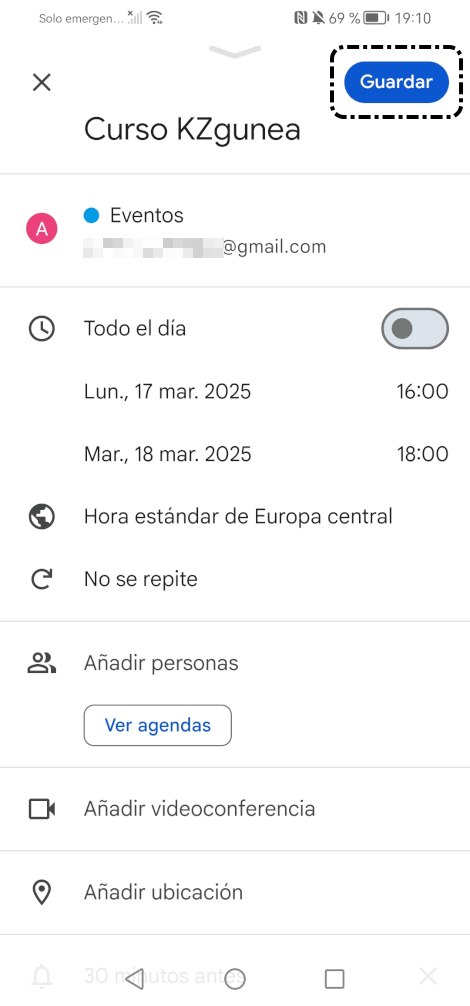Image resolution: width=470 pixels, height=1006 pixels.
Task: Select the blue Eventos calendar color dot
Action: click(92, 216)
